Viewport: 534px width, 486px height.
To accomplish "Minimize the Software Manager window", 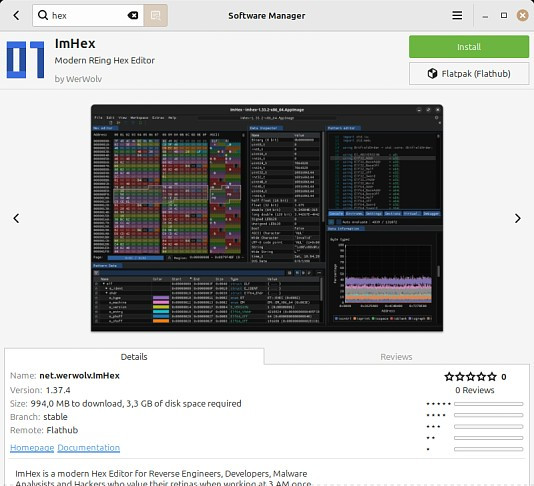I will click(x=485, y=16).
